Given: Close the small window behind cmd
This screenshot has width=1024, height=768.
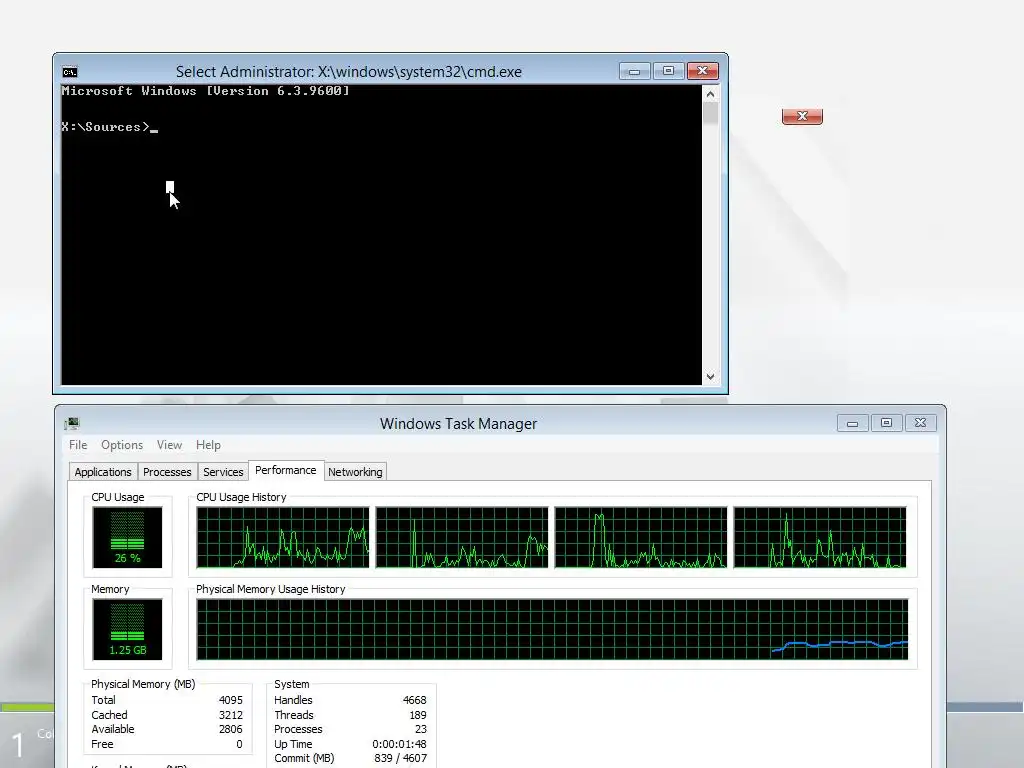Looking at the screenshot, I should (802, 116).
